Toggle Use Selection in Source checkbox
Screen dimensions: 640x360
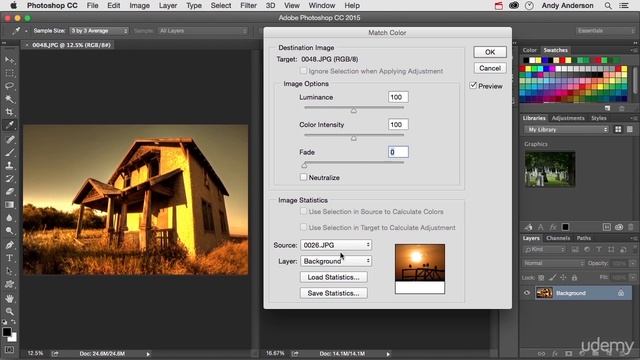click(x=303, y=211)
